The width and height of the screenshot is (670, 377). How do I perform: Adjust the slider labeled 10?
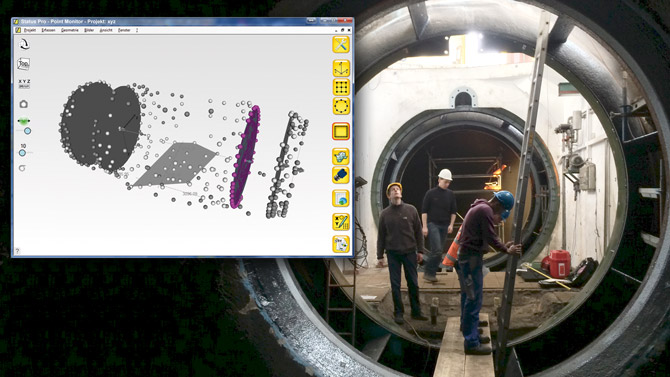coord(22,153)
